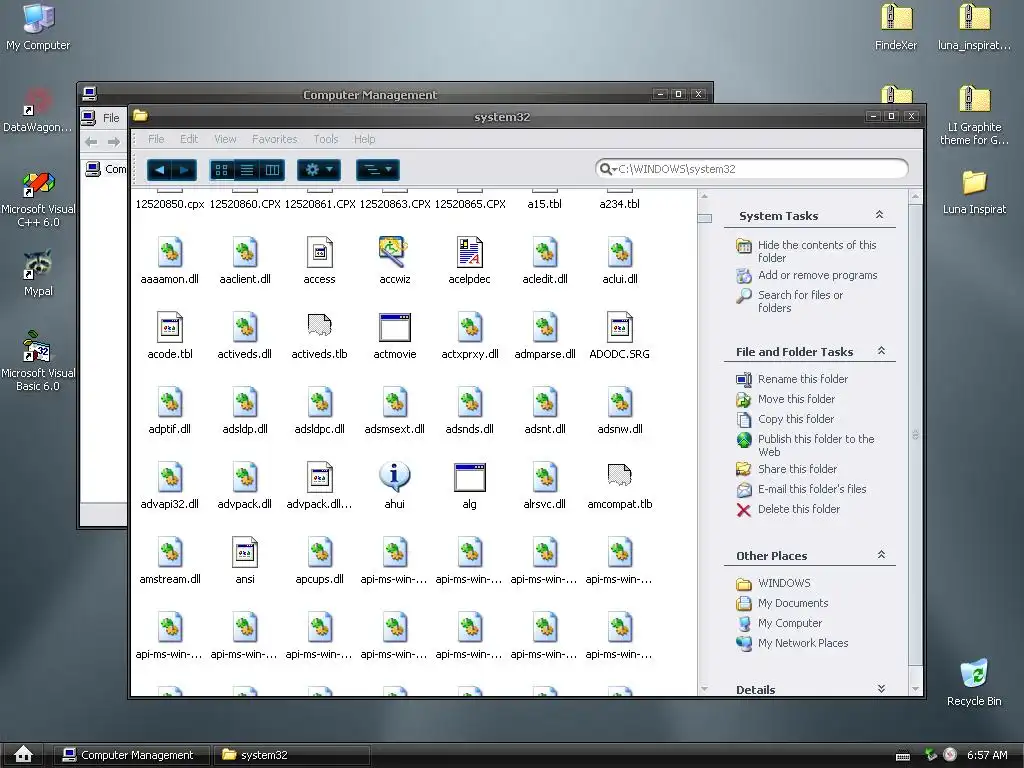1024x768 pixels.
Task: Click Add or remove programs link
Action: click(x=817, y=276)
